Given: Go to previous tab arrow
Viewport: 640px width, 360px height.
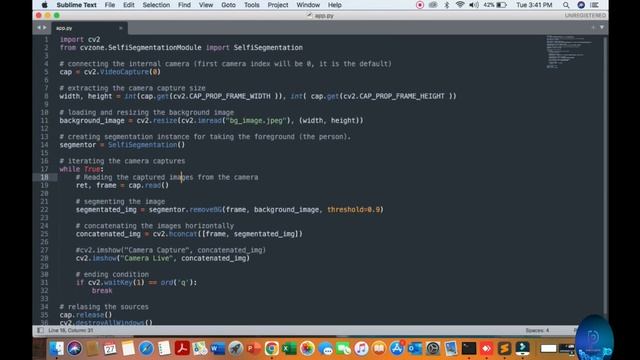Looking at the screenshot, I should coord(39,28).
